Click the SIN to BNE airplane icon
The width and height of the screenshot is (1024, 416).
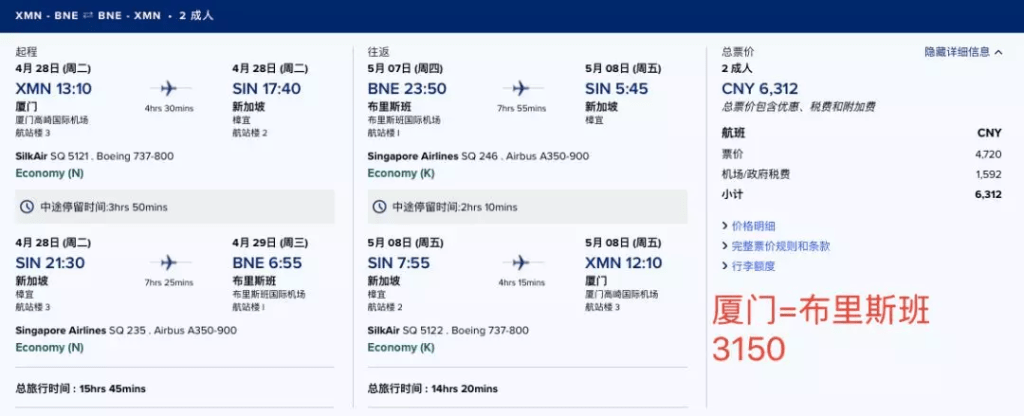tap(168, 263)
